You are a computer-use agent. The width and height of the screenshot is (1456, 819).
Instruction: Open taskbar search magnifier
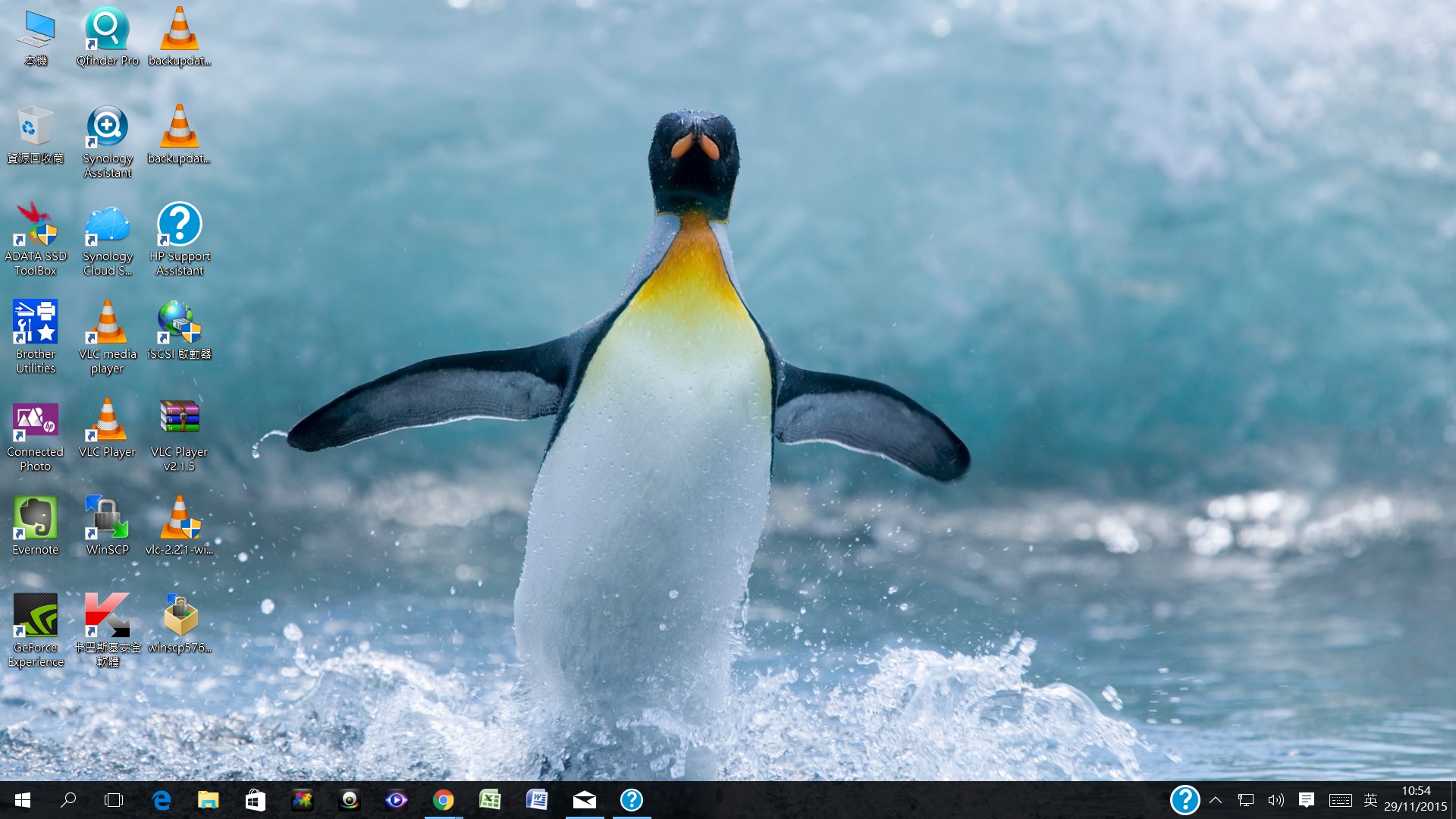pyautogui.click(x=68, y=800)
